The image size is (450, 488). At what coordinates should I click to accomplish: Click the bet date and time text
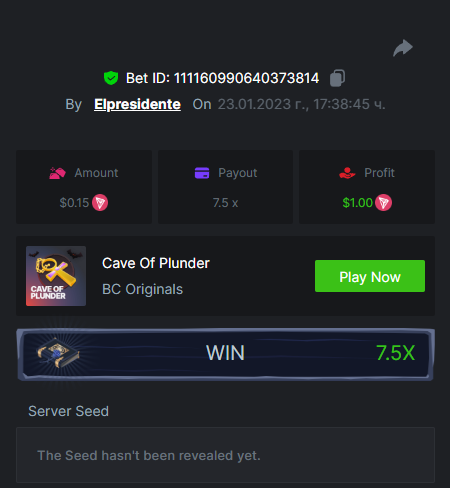click(301, 104)
